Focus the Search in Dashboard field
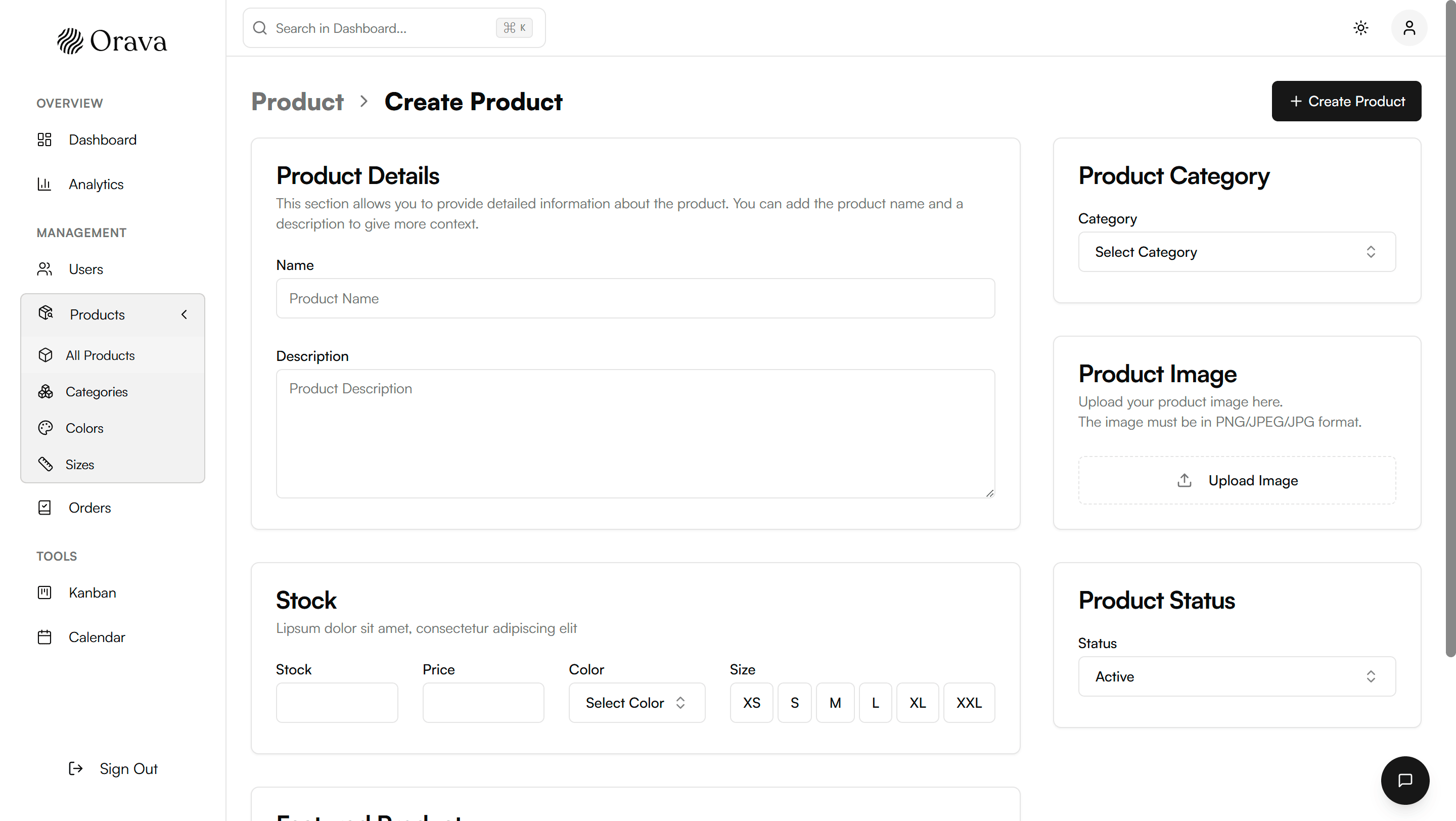The image size is (1456, 821). pyautogui.click(x=394, y=28)
